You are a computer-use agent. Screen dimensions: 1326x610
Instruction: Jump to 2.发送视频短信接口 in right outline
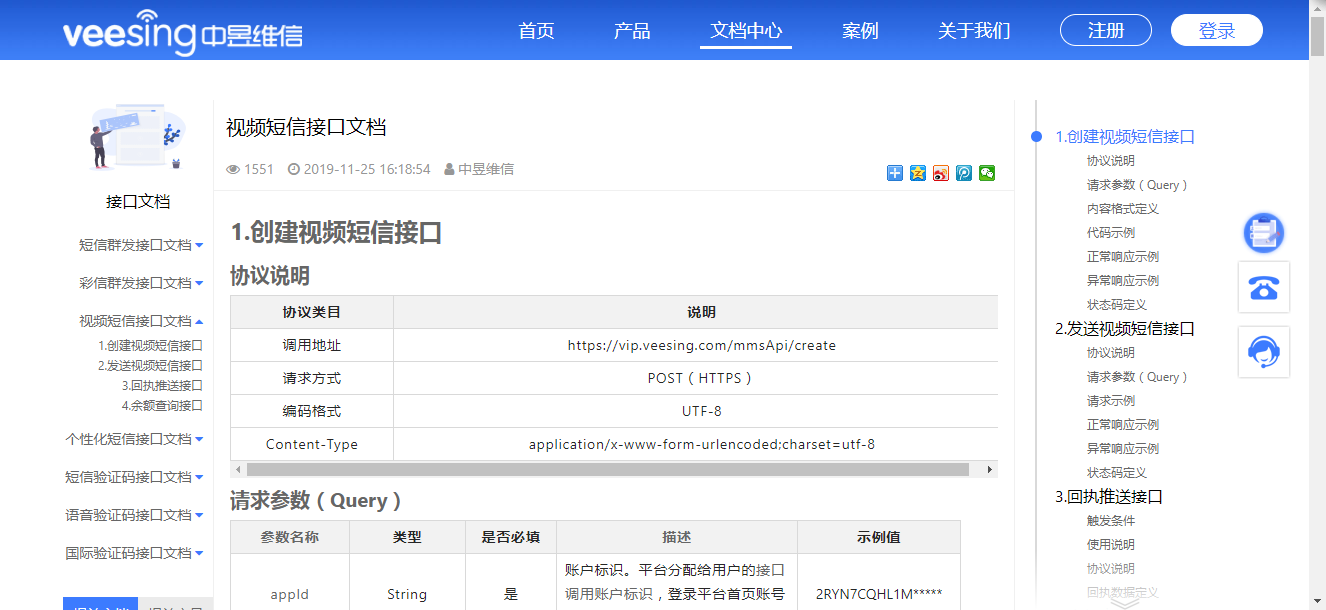point(1125,329)
